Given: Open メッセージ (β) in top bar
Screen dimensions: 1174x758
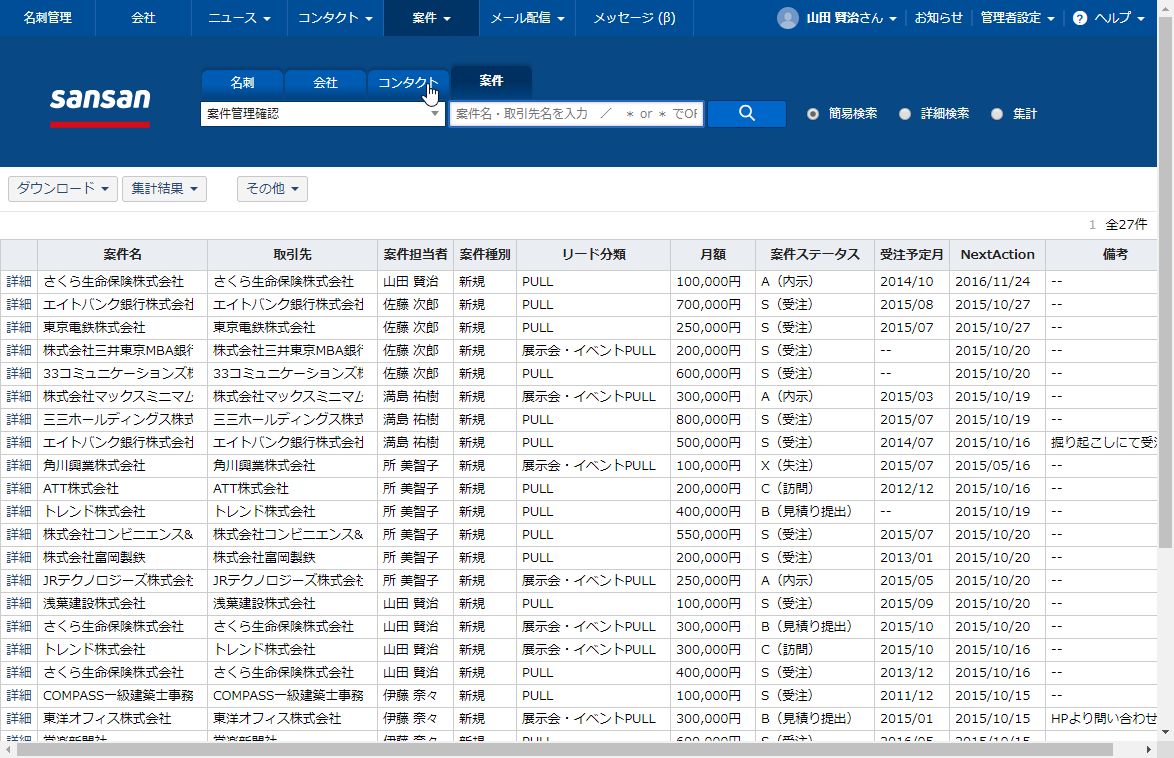Looking at the screenshot, I should pos(634,18).
